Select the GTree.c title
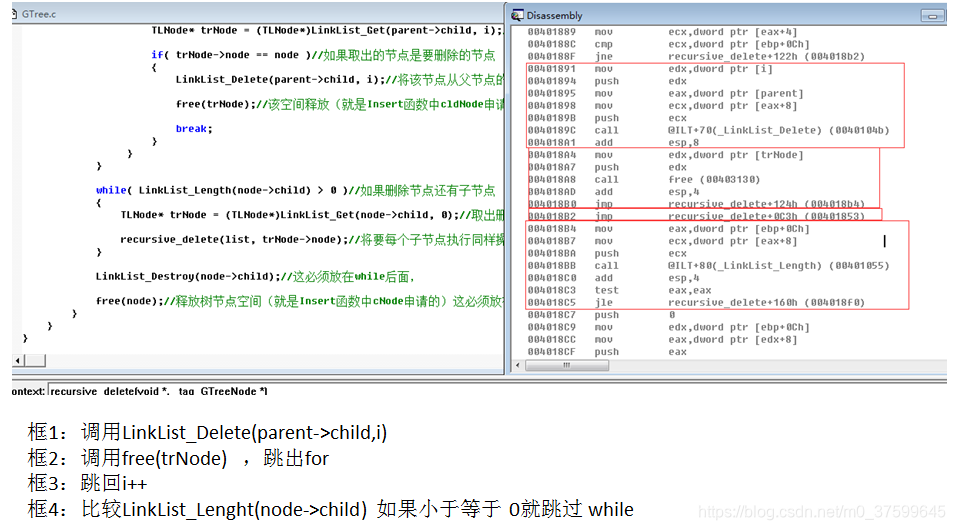Image resolution: width=955 pixels, height=530 pixels. pyautogui.click(x=39, y=13)
